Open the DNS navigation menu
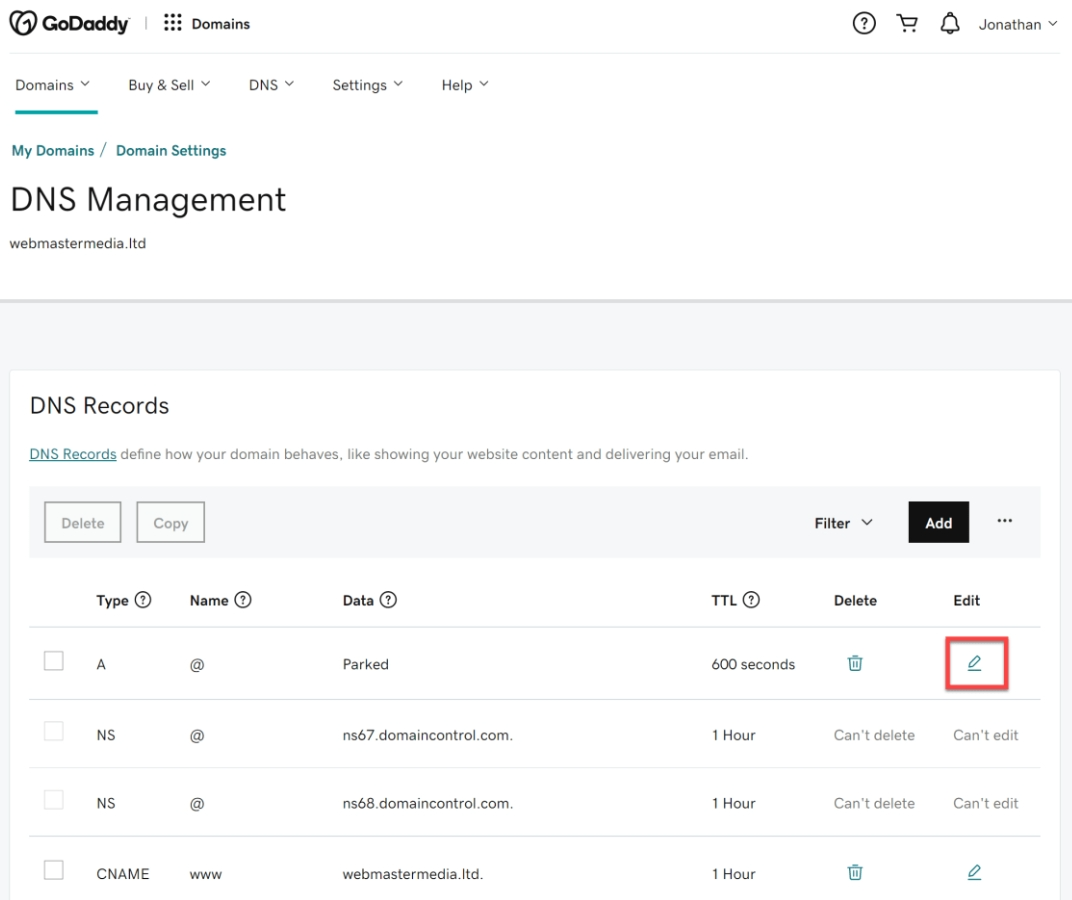This screenshot has width=1072, height=900. pos(271,85)
